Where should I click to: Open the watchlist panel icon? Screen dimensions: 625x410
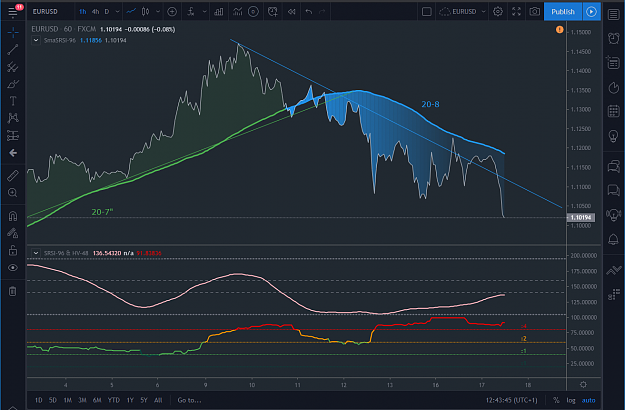tap(613, 14)
